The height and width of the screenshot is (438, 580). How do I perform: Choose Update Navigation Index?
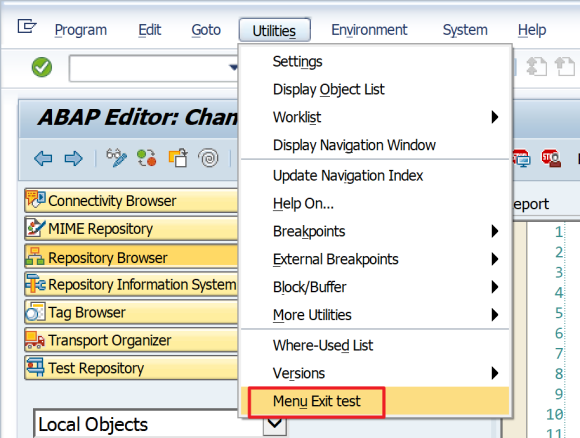pyautogui.click(x=375, y=176)
